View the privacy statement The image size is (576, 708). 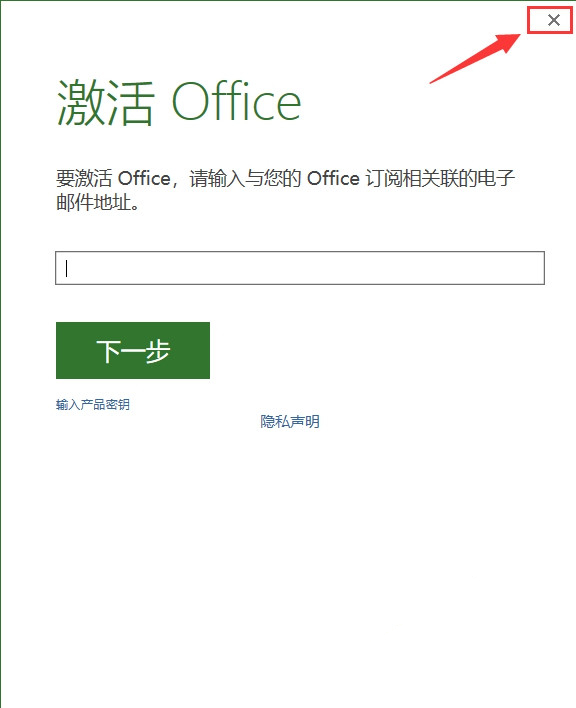[x=290, y=421]
